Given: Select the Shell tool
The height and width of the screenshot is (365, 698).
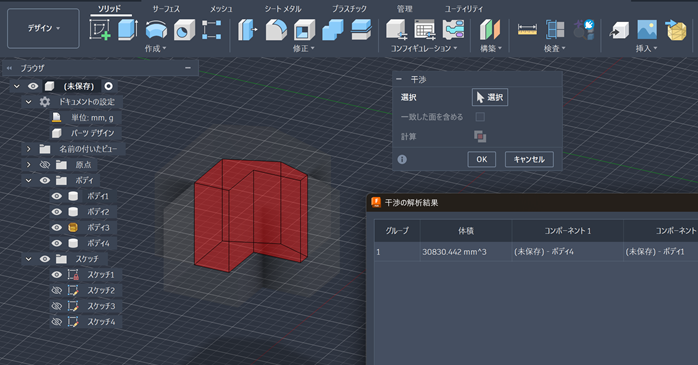Looking at the screenshot, I should (x=304, y=30).
